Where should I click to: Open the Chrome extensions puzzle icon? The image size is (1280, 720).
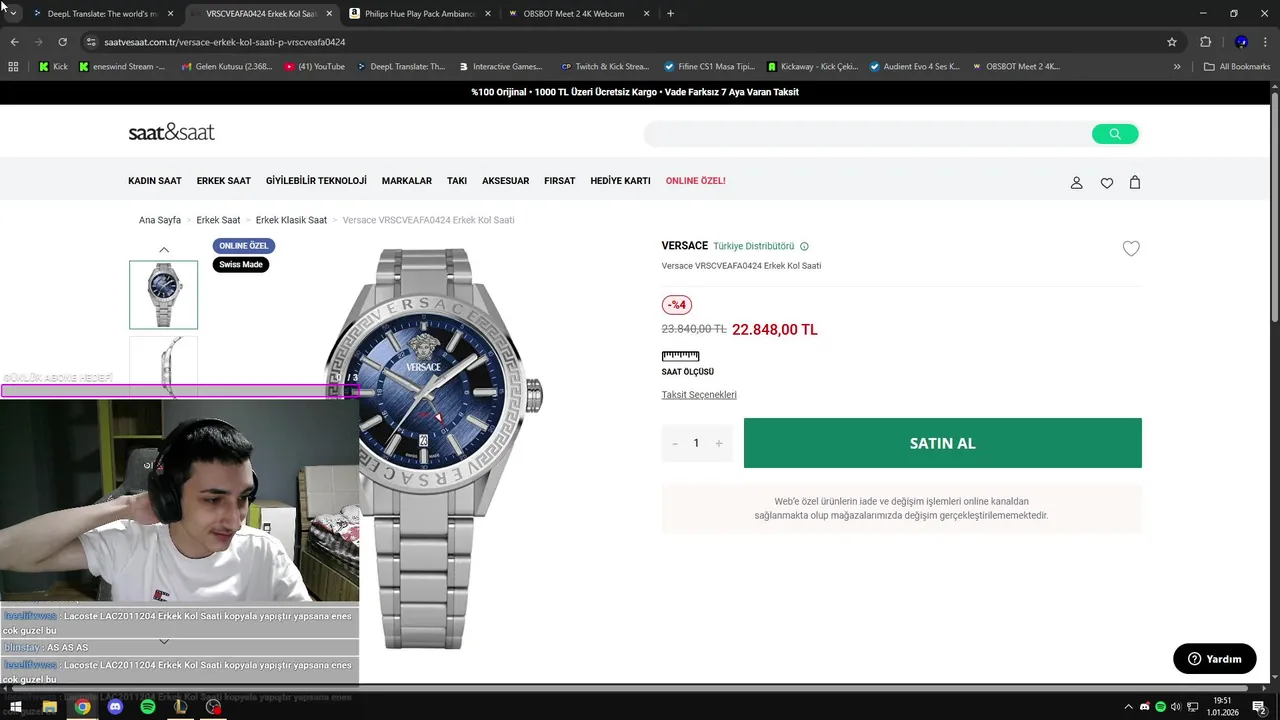(x=1205, y=42)
